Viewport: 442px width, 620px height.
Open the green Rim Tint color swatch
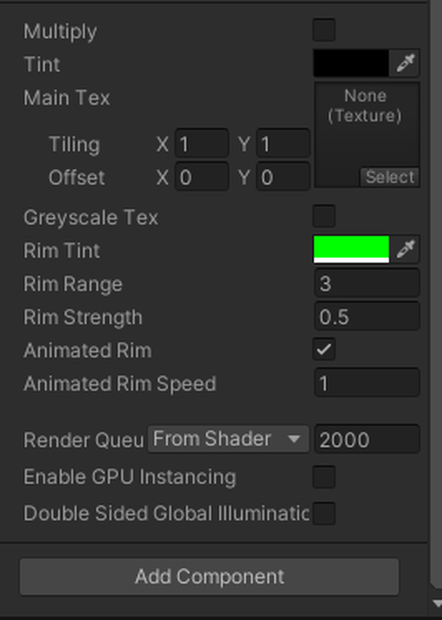click(351, 249)
